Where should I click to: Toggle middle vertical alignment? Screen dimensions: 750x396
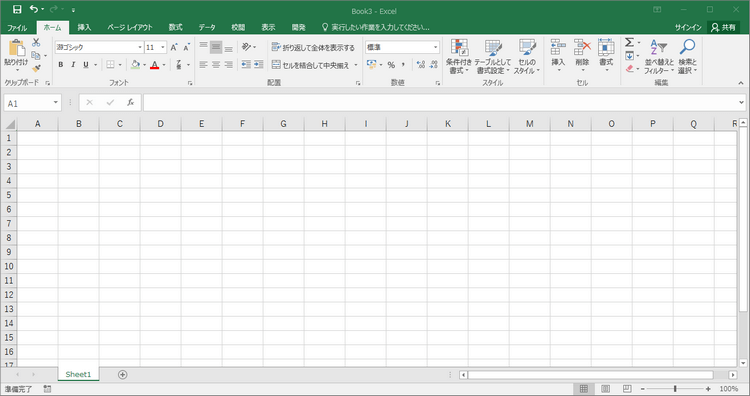[x=216, y=47]
